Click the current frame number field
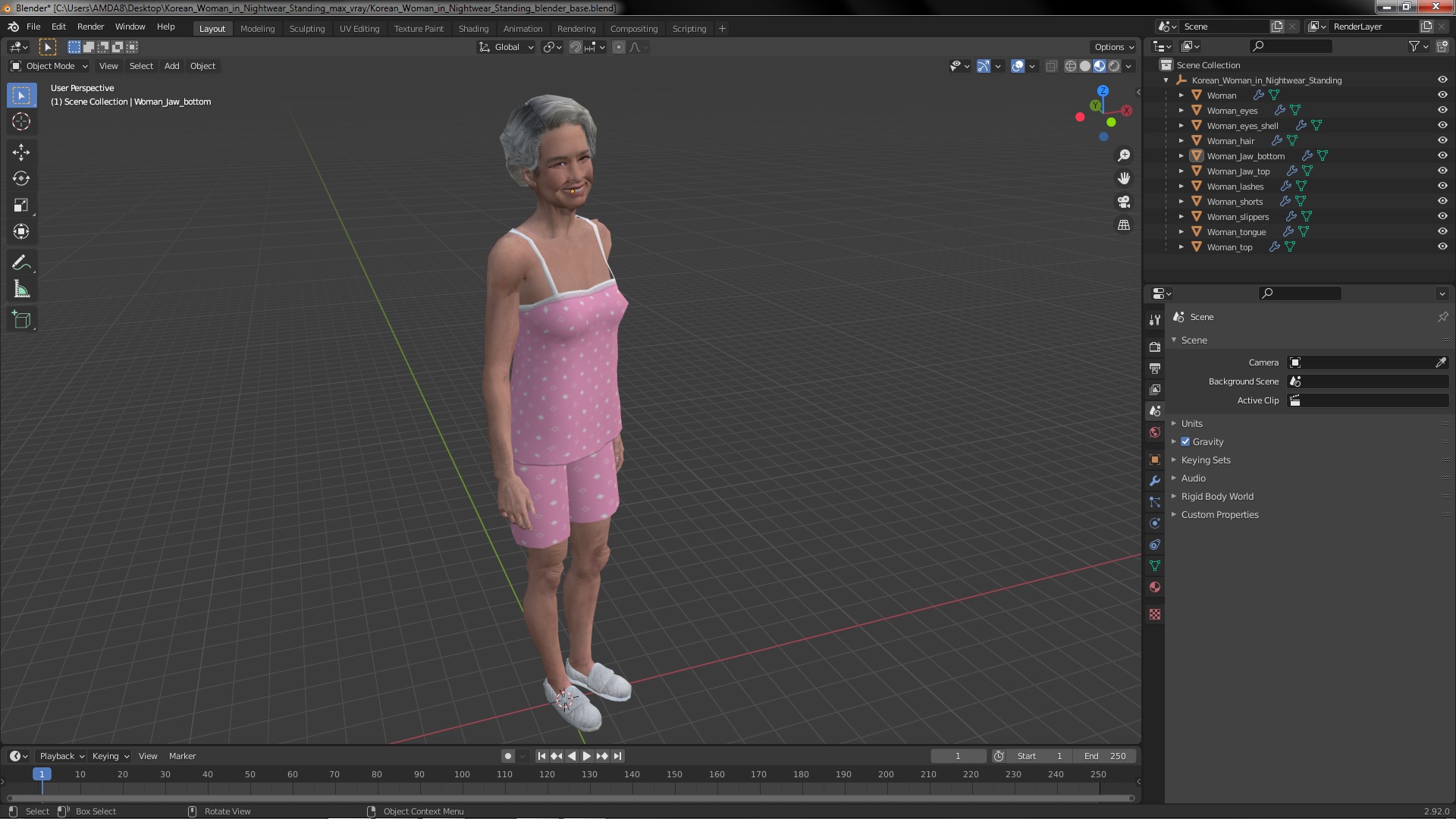Screen dimensions: 1456x819 click(x=959, y=756)
